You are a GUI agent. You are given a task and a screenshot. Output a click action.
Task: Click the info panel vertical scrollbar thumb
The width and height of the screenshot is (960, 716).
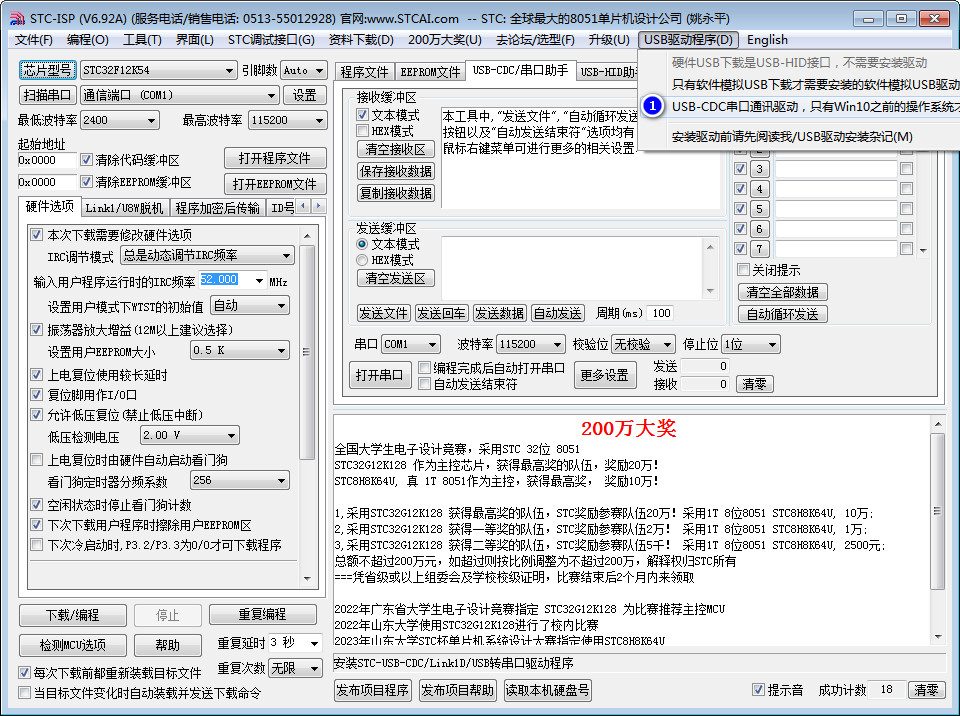[x=937, y=511]
